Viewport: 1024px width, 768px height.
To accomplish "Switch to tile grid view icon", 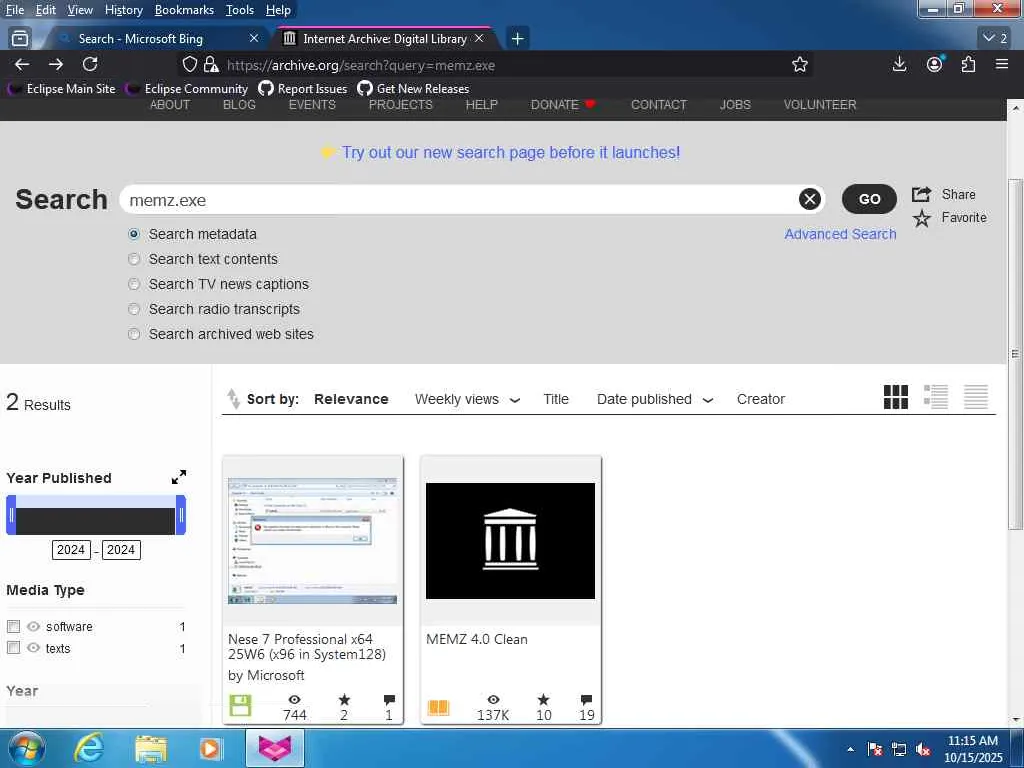I will pos(895,397).
